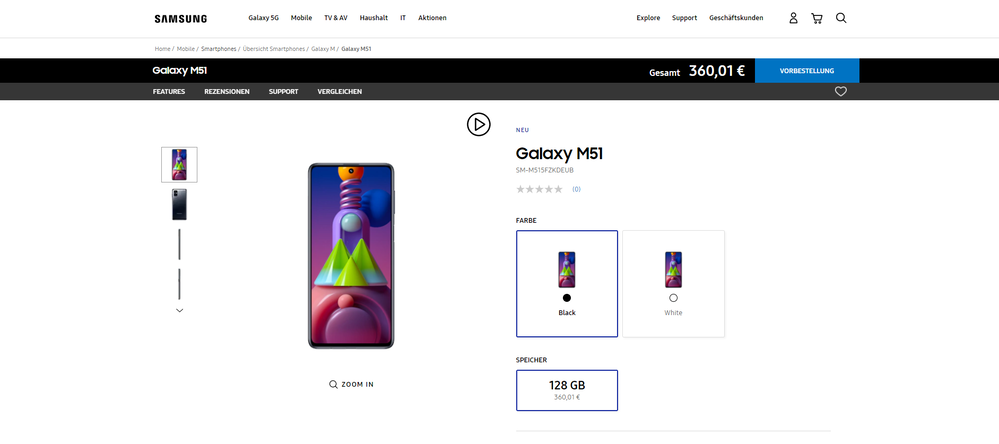This screenshot has height=444, width=999.
Task: Open the Support link in header
Action: [x=684, y=18]
